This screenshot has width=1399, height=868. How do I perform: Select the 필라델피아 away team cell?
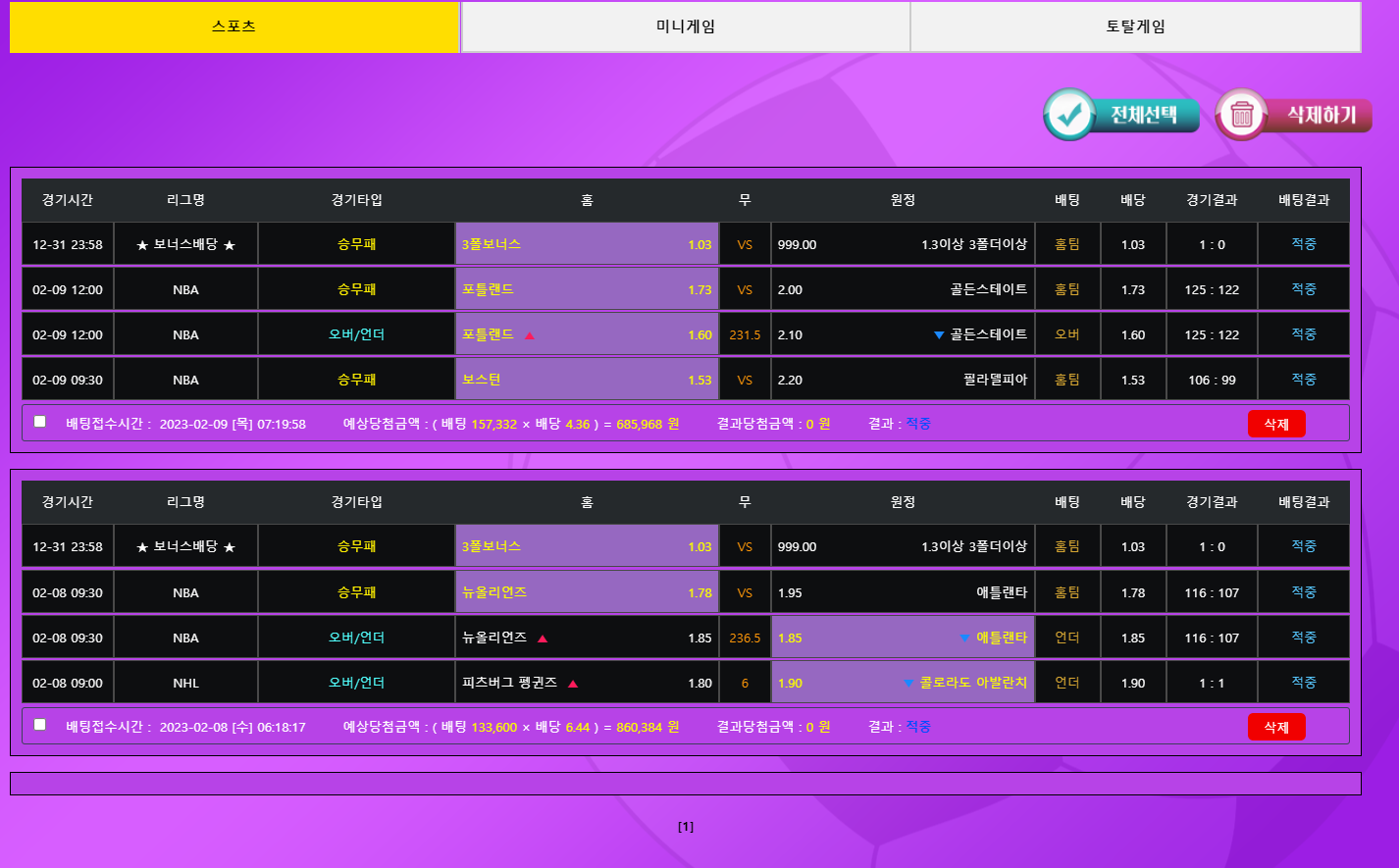(x=902, y=380)
